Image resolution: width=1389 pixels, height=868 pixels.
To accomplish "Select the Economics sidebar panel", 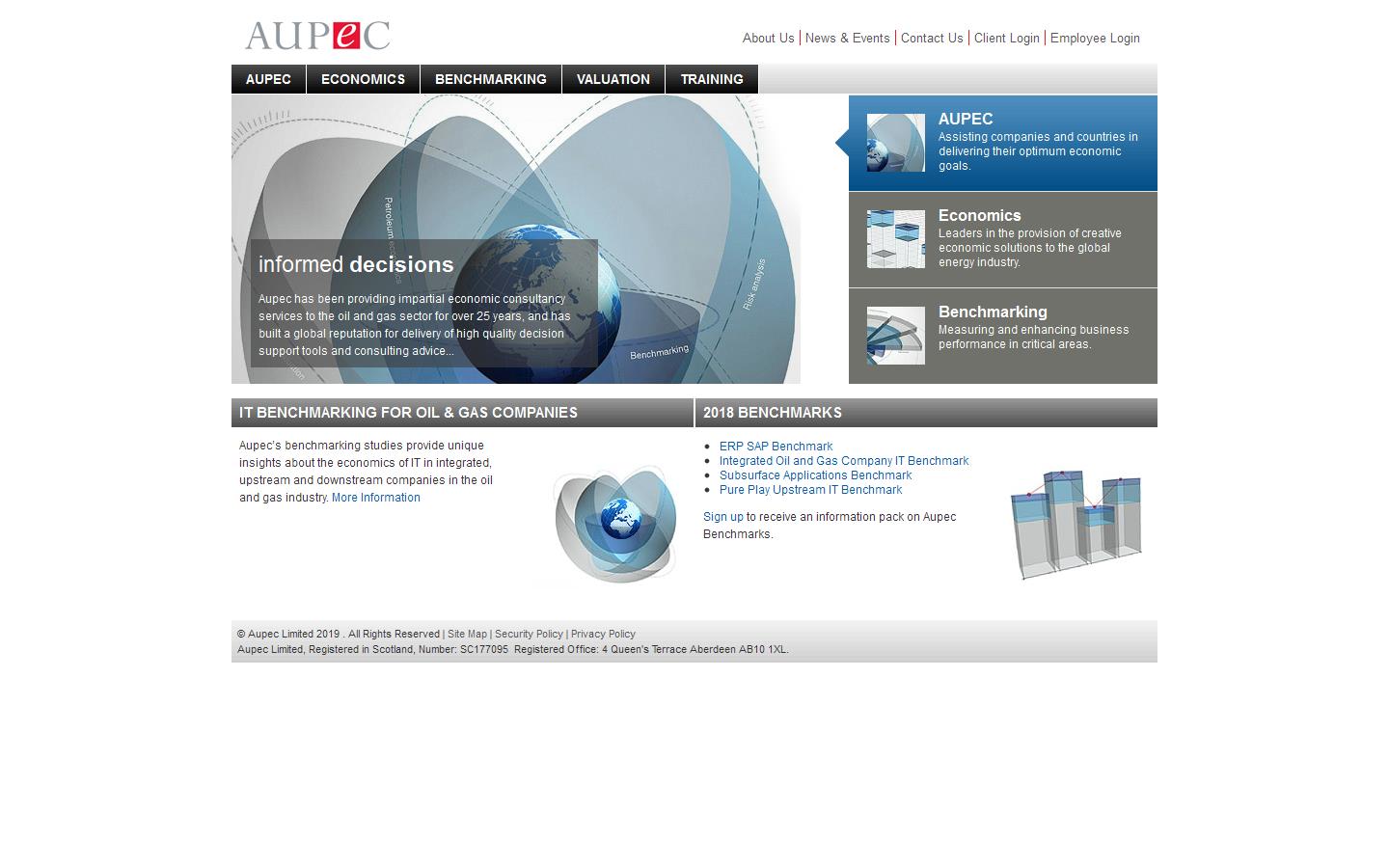I will pos(1002,239).
